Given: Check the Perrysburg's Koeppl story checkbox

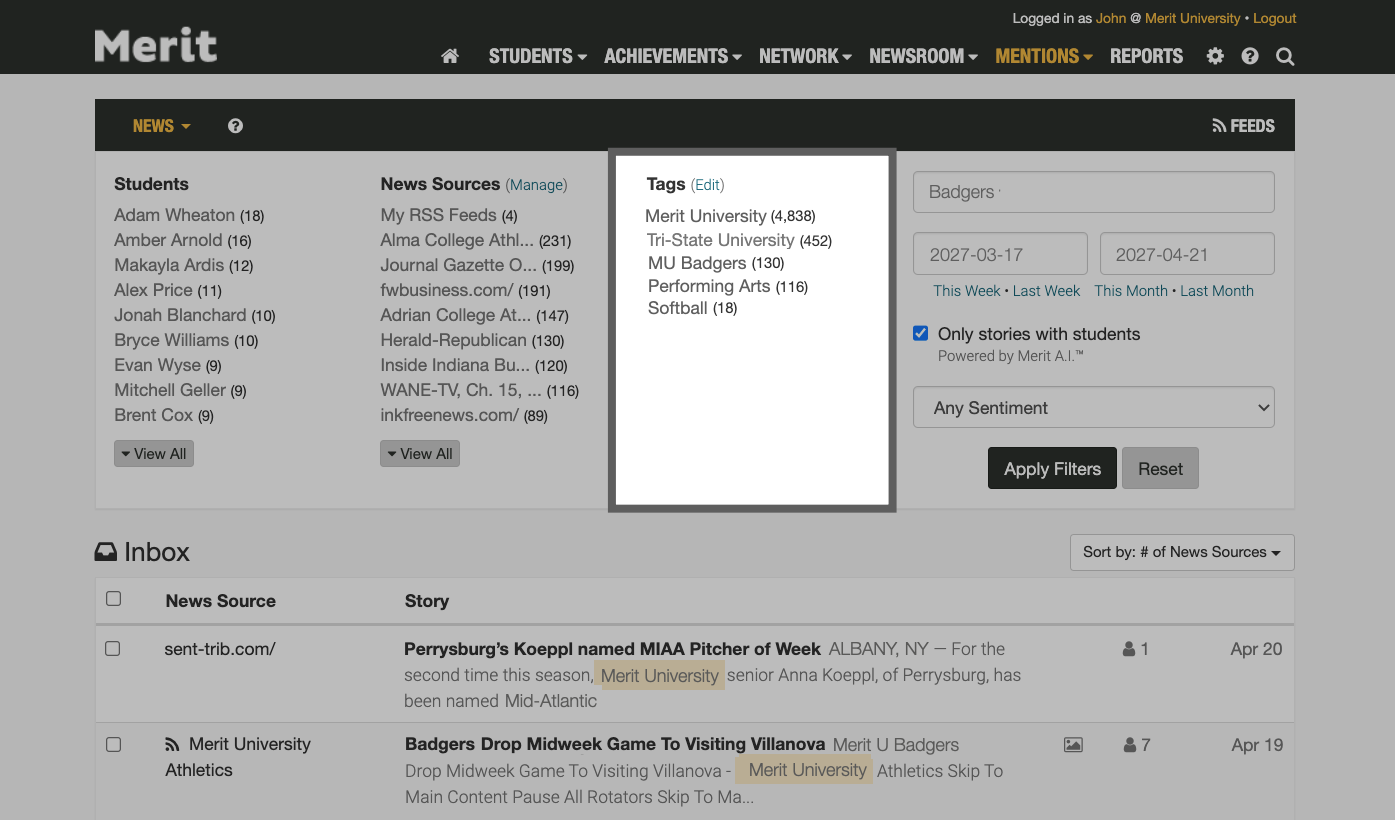Looking at the screenshot, I should pos(112,648).
